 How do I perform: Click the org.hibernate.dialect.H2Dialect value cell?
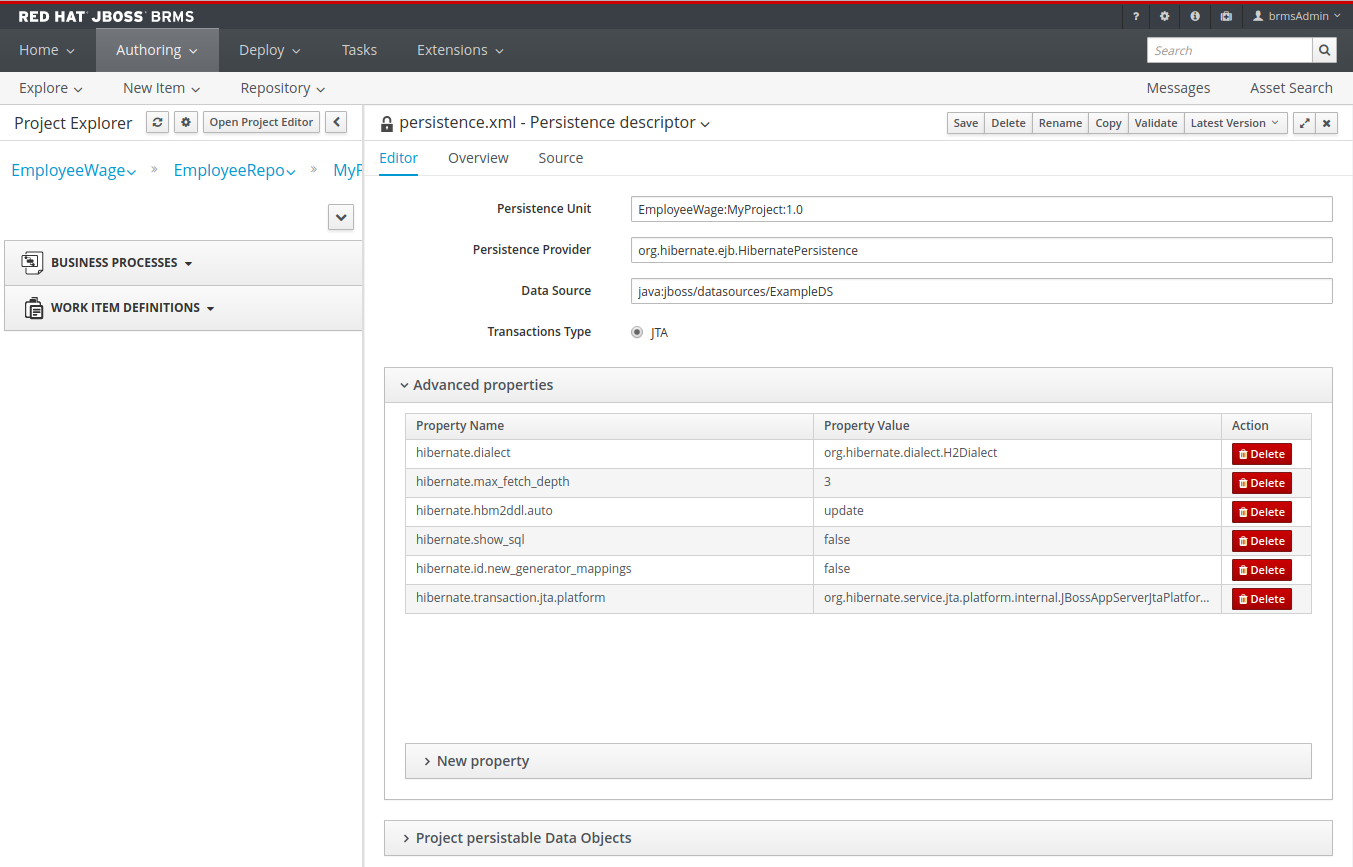[1017, 454]
